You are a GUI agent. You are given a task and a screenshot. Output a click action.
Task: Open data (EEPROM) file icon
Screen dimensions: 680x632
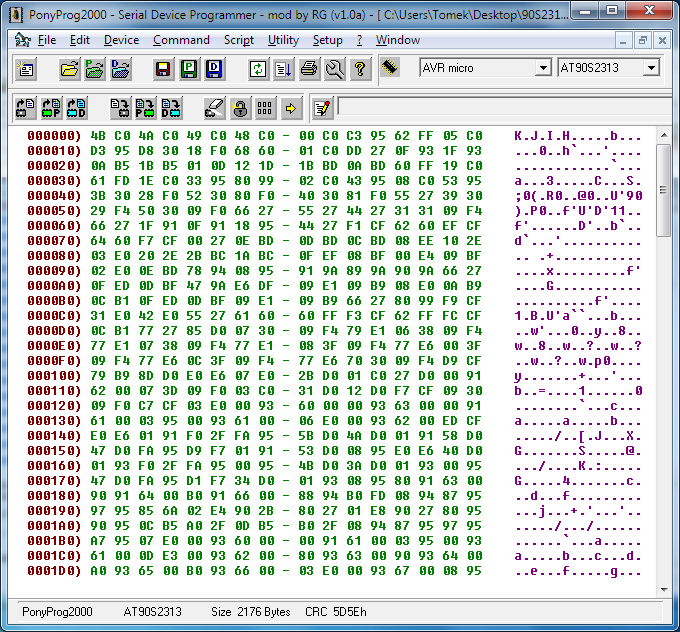(x=120, y=69)
